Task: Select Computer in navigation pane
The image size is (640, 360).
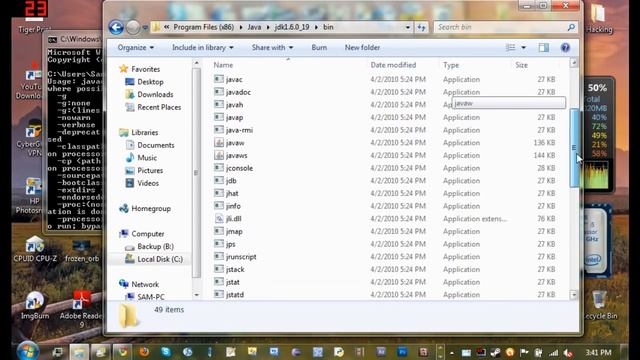Action: point(147,234)
